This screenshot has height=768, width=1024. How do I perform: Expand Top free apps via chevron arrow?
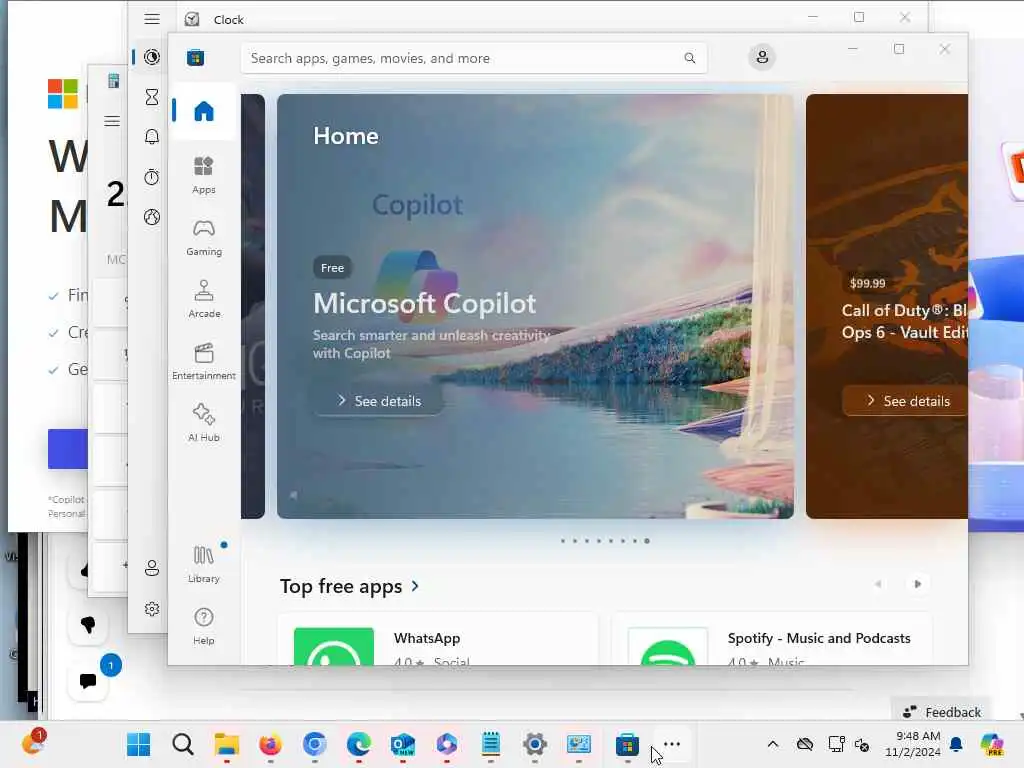pos(415,586)
